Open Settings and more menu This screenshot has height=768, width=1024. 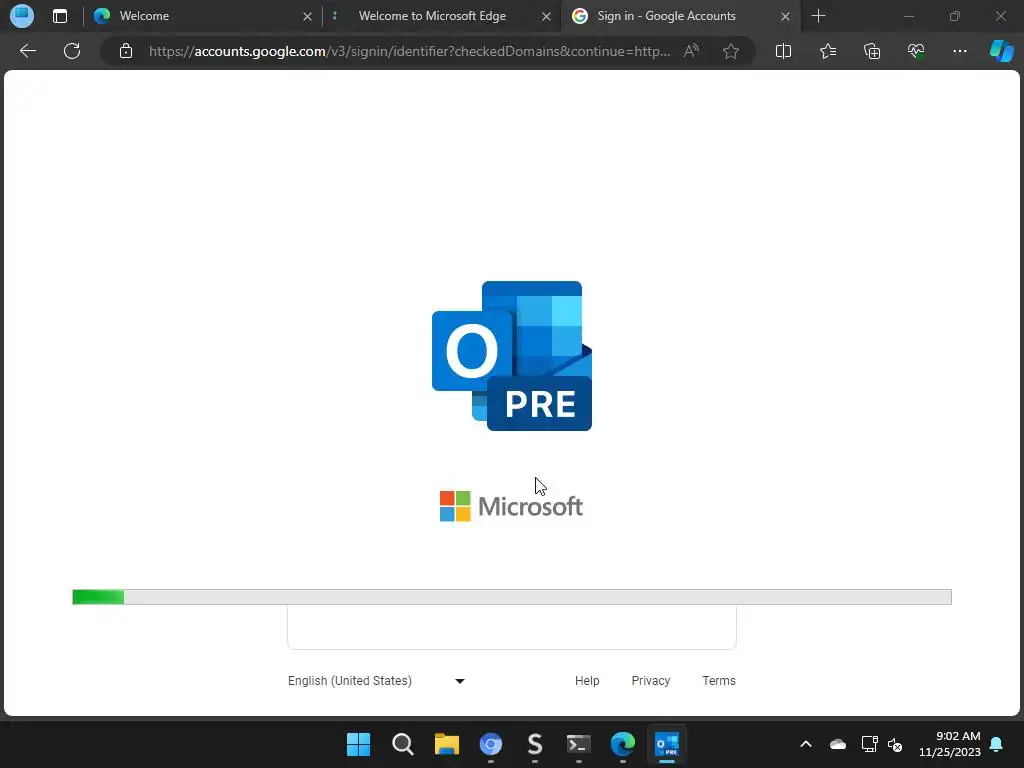(x=959, y=51)
